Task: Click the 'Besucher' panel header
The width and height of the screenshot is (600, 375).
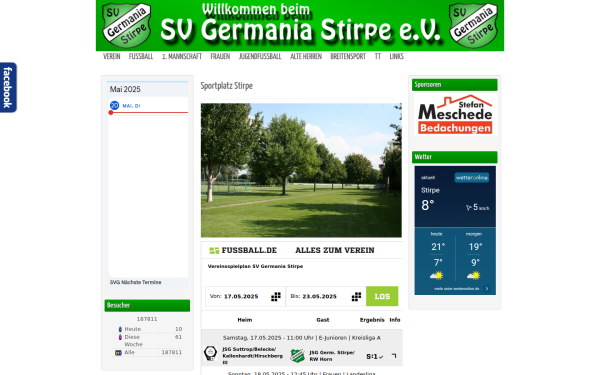Action: pos(147,305)
